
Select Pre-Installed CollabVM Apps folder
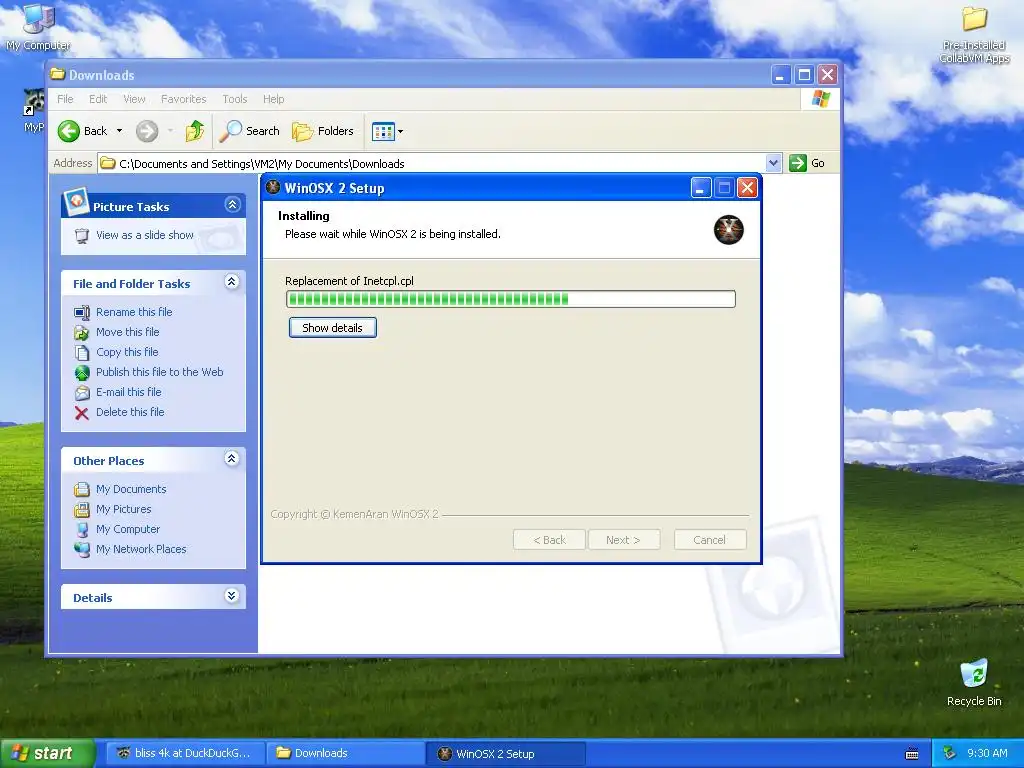tap(974, 34)
